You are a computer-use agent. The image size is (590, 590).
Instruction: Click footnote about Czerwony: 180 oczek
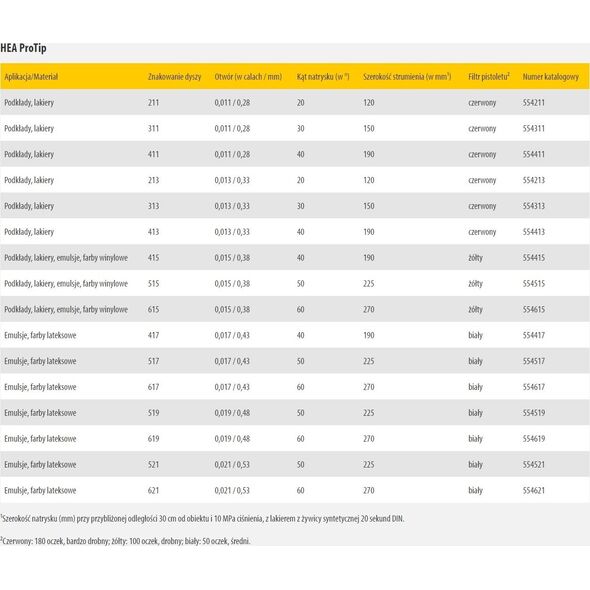[x=125, y=541]
